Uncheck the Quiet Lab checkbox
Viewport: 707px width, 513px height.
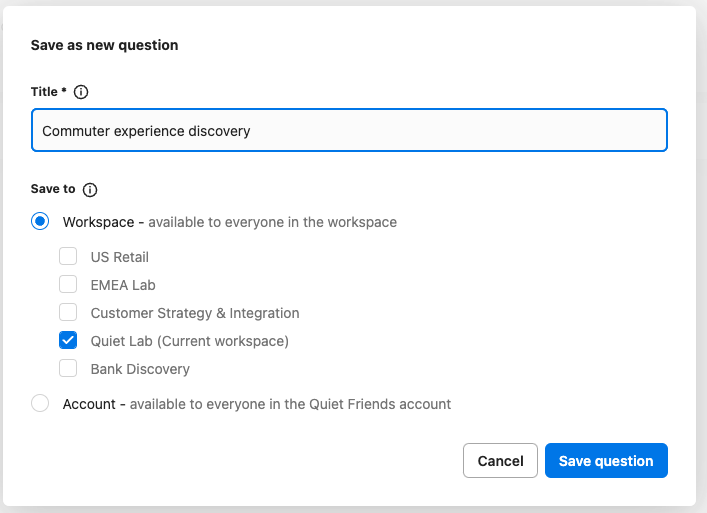pyautogui.click(x=68, y=340)
